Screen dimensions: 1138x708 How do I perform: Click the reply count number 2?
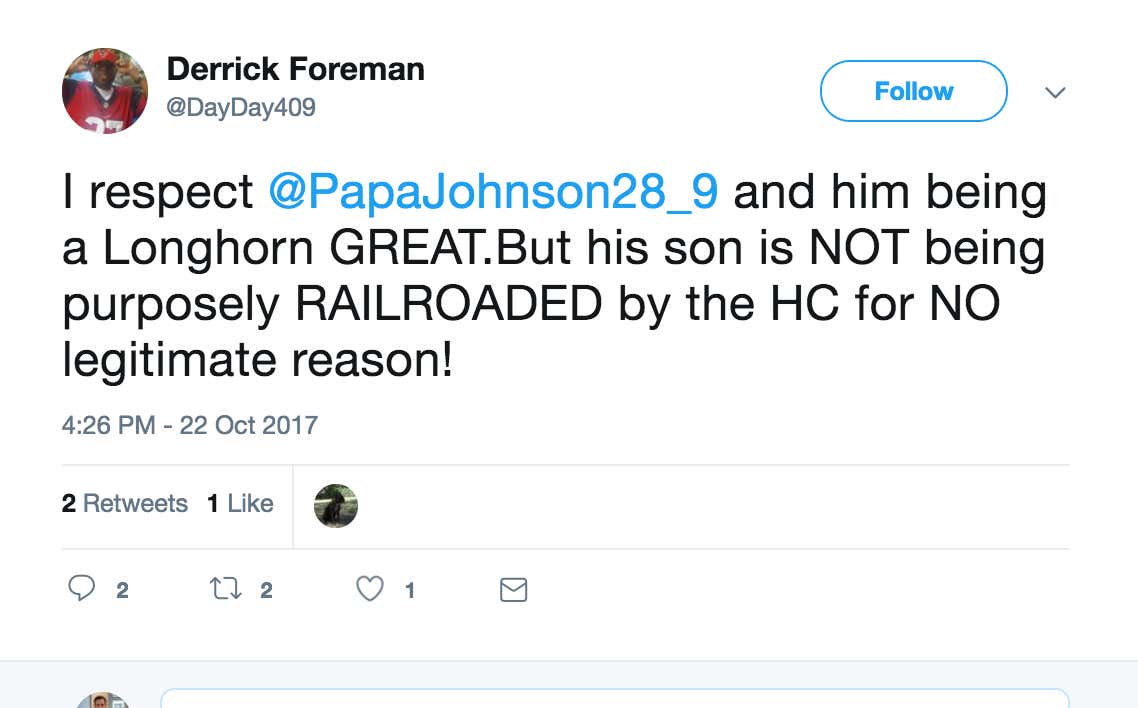pyautogui.click(x=123, y=590)
